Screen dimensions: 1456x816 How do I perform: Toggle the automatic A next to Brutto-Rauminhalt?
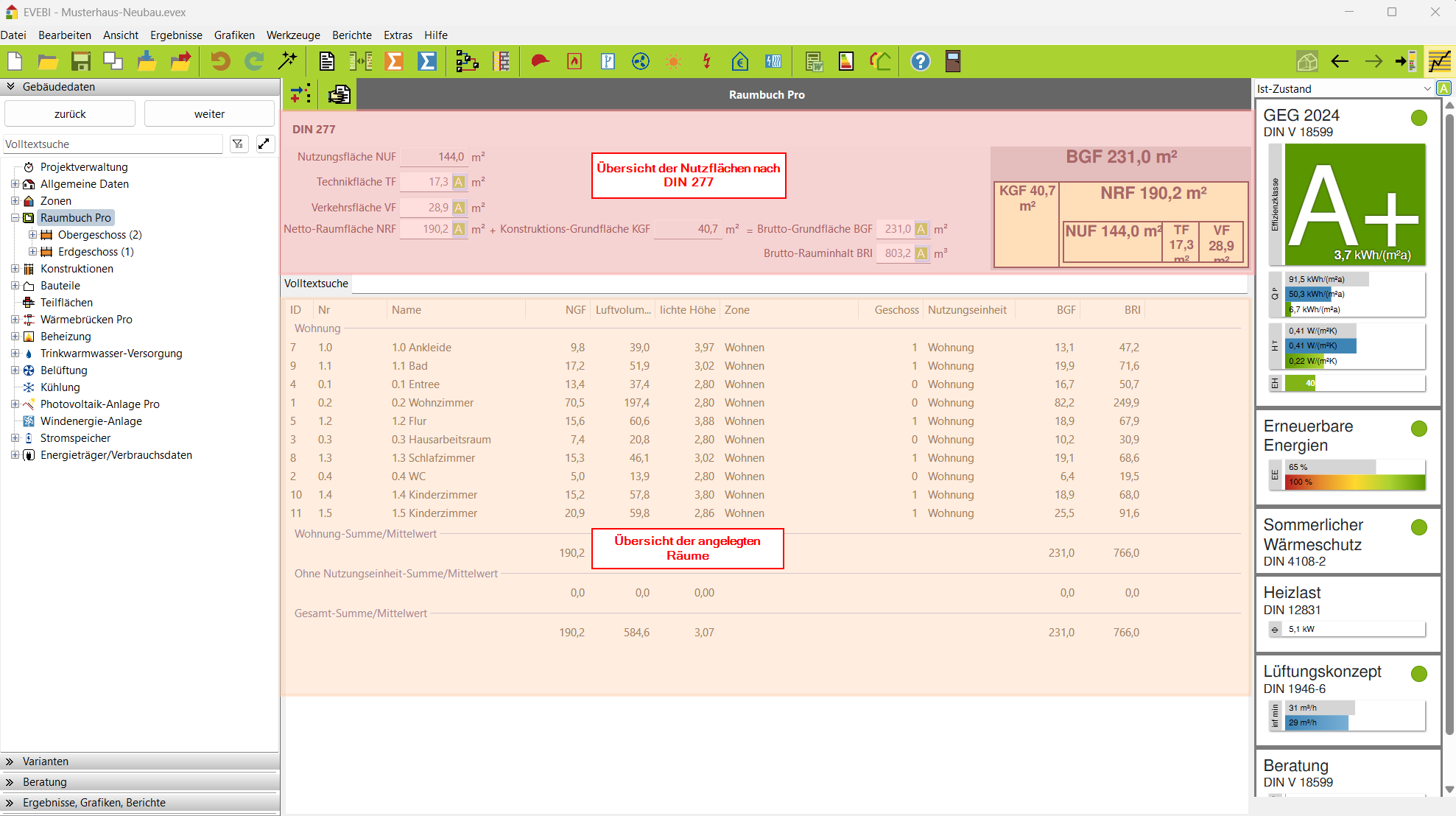pos(921,253)
